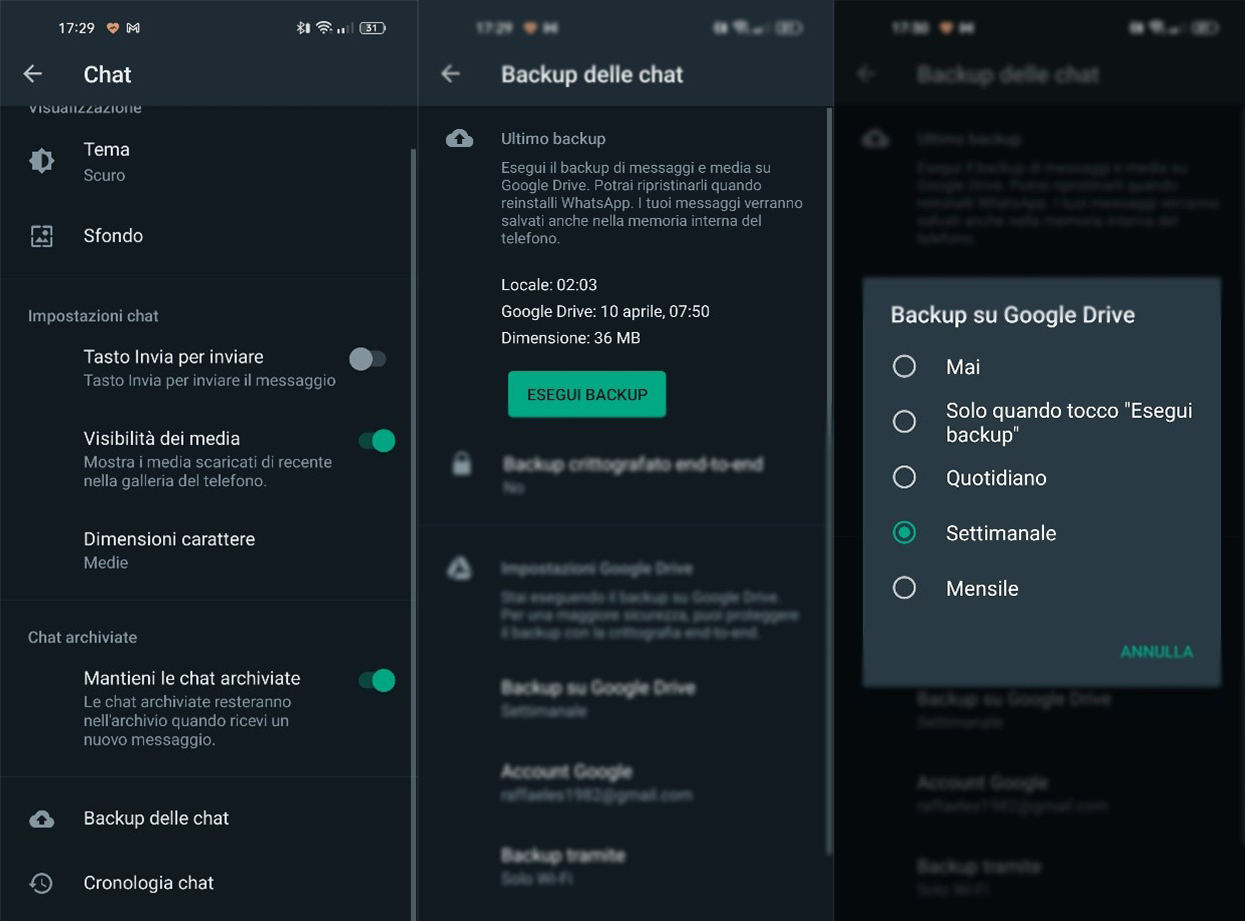Click the Sfondo wallpaper icon

click(x=42, y=236)
